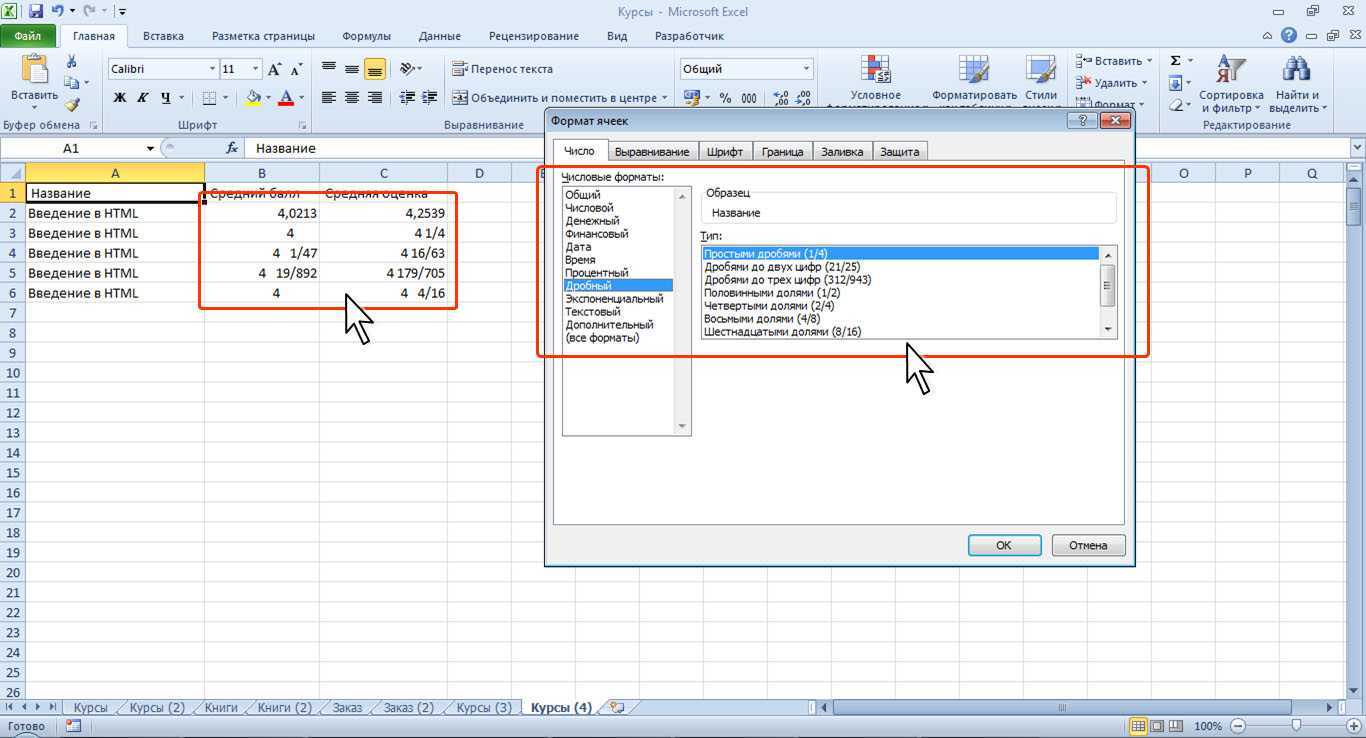Switch to the Формулы ribbon tab
The image size is (1366, 738).
[367, 36]
